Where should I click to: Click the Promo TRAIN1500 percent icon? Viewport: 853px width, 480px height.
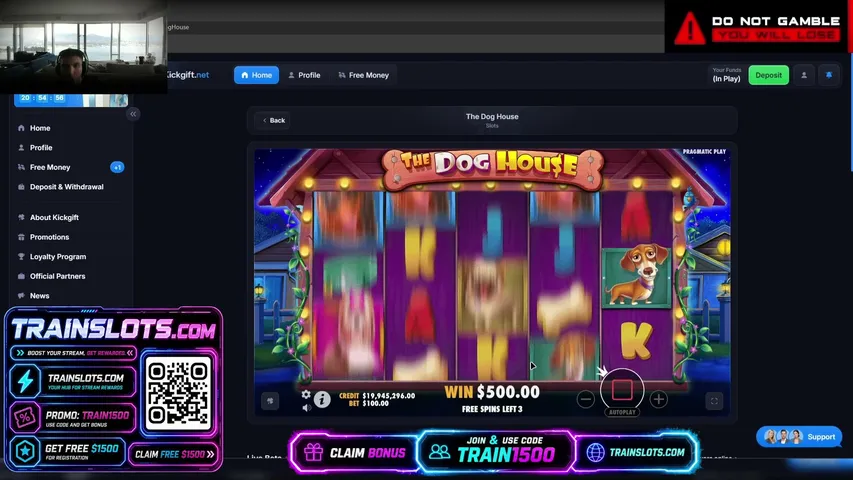(25, 417)
